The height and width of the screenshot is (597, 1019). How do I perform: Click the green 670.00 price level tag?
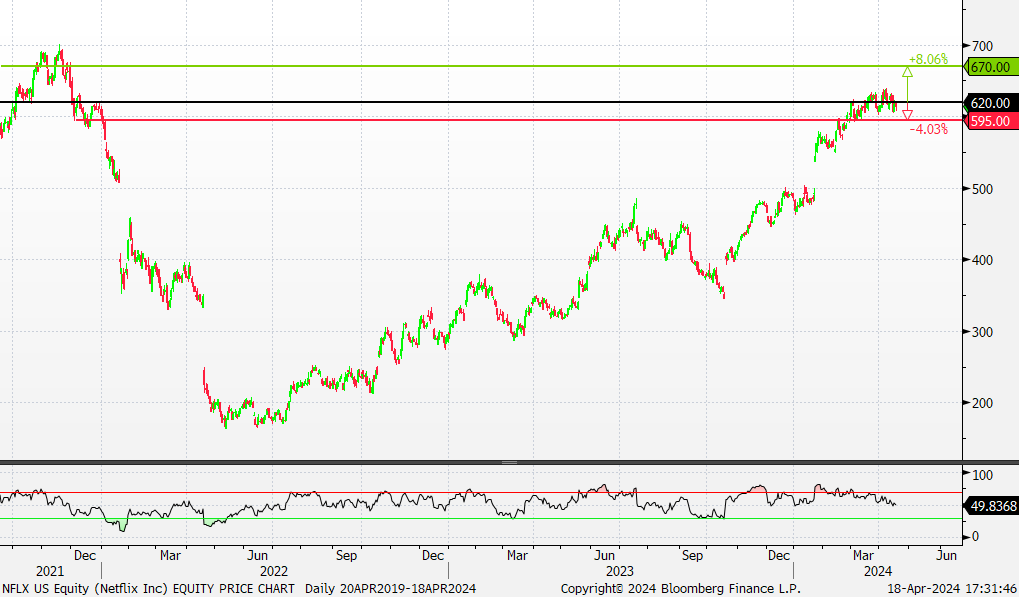[x=990, y=67]
